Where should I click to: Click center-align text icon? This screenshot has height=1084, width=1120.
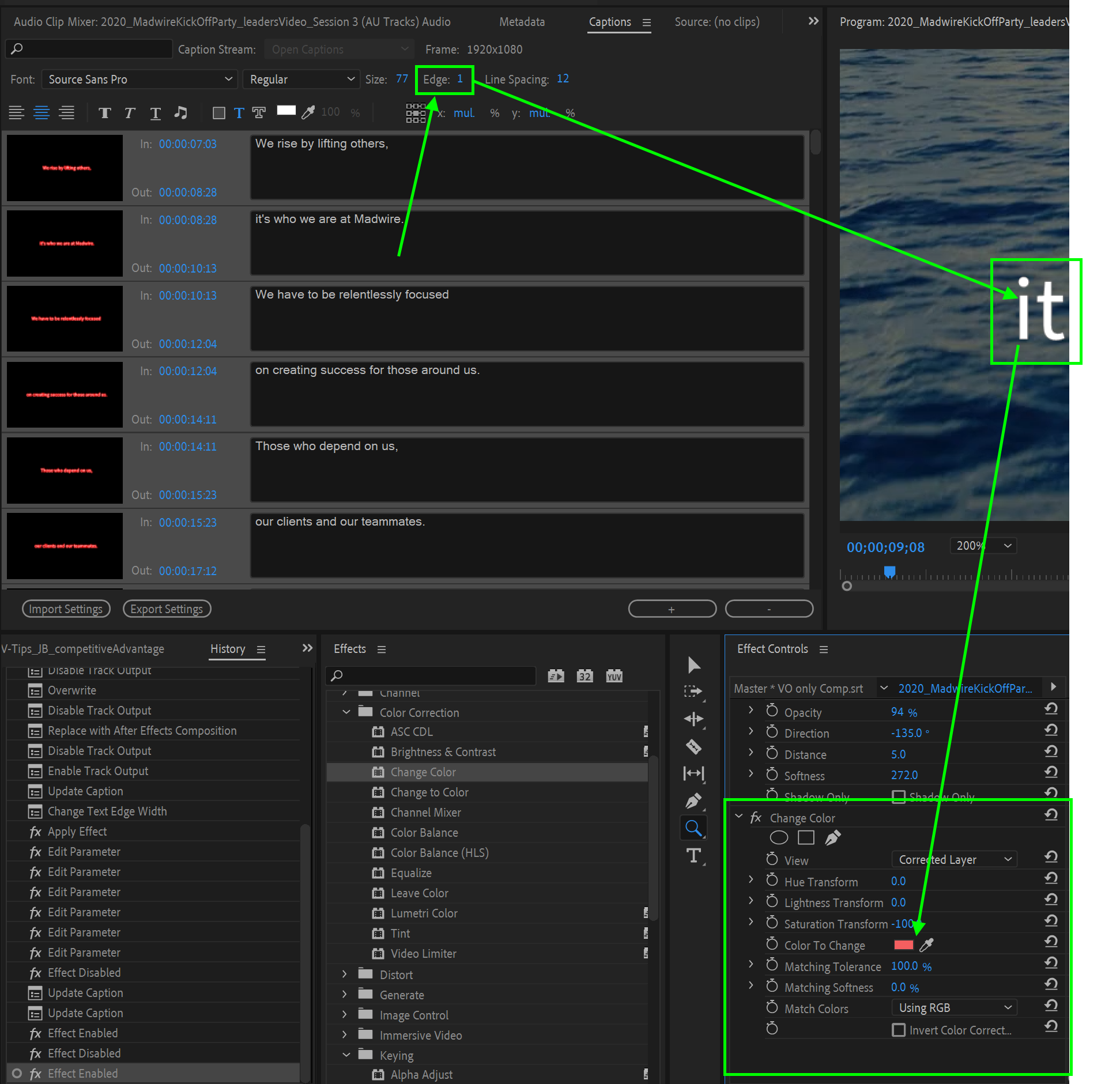[x=42, y=112]
